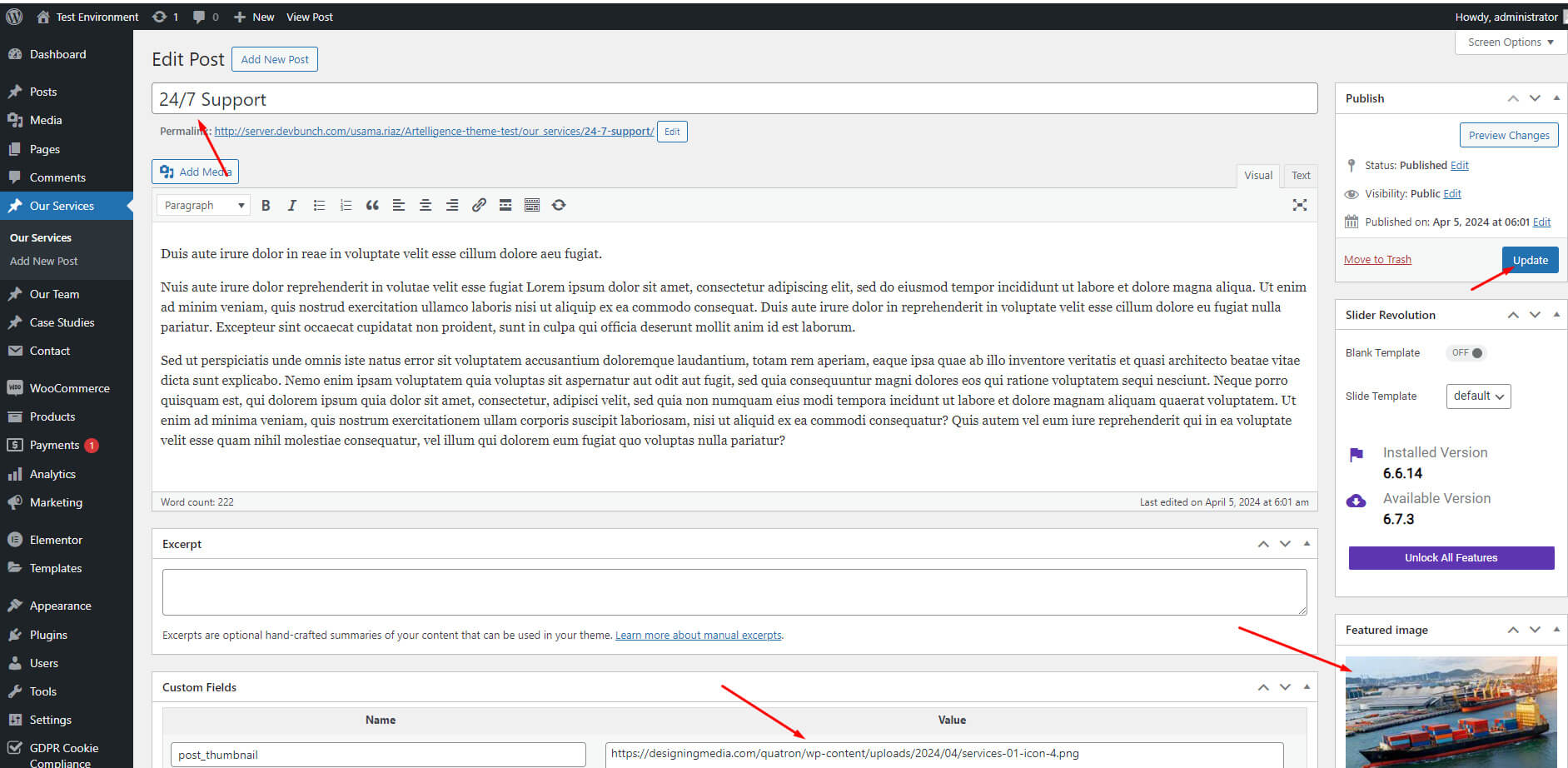Open Test Environment site link
This screenshot has height=768, width=1568.
click(88, 17)
